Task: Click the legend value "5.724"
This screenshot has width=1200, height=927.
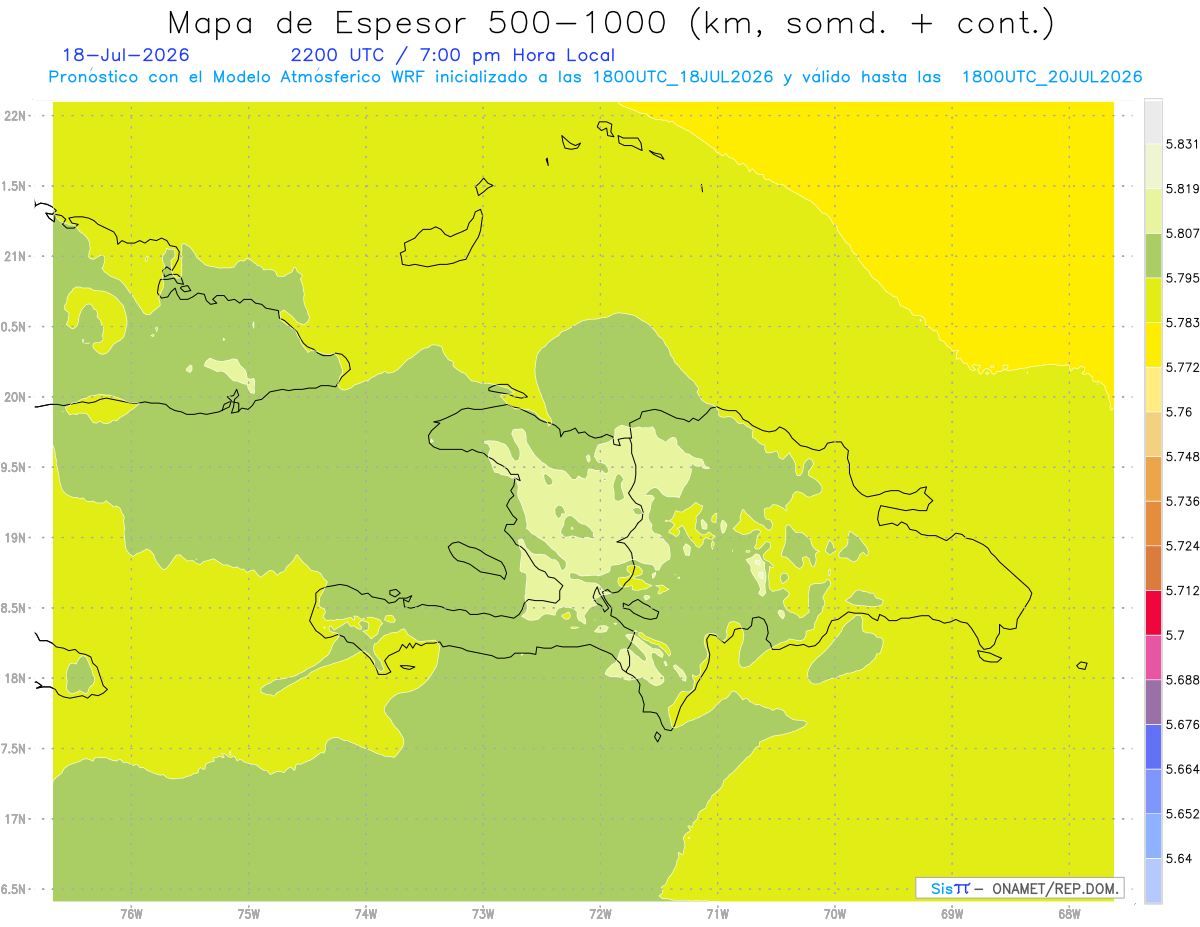Action: tap(1182, 546)
